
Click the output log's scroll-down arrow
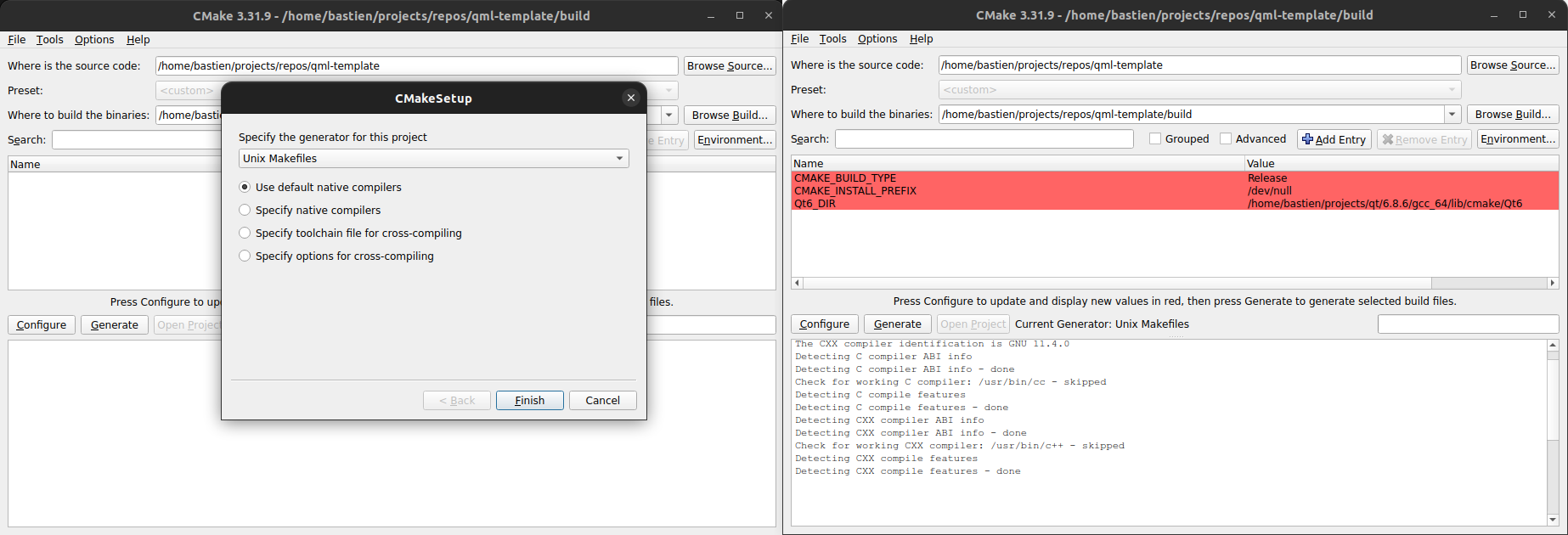pos(1553,520)
